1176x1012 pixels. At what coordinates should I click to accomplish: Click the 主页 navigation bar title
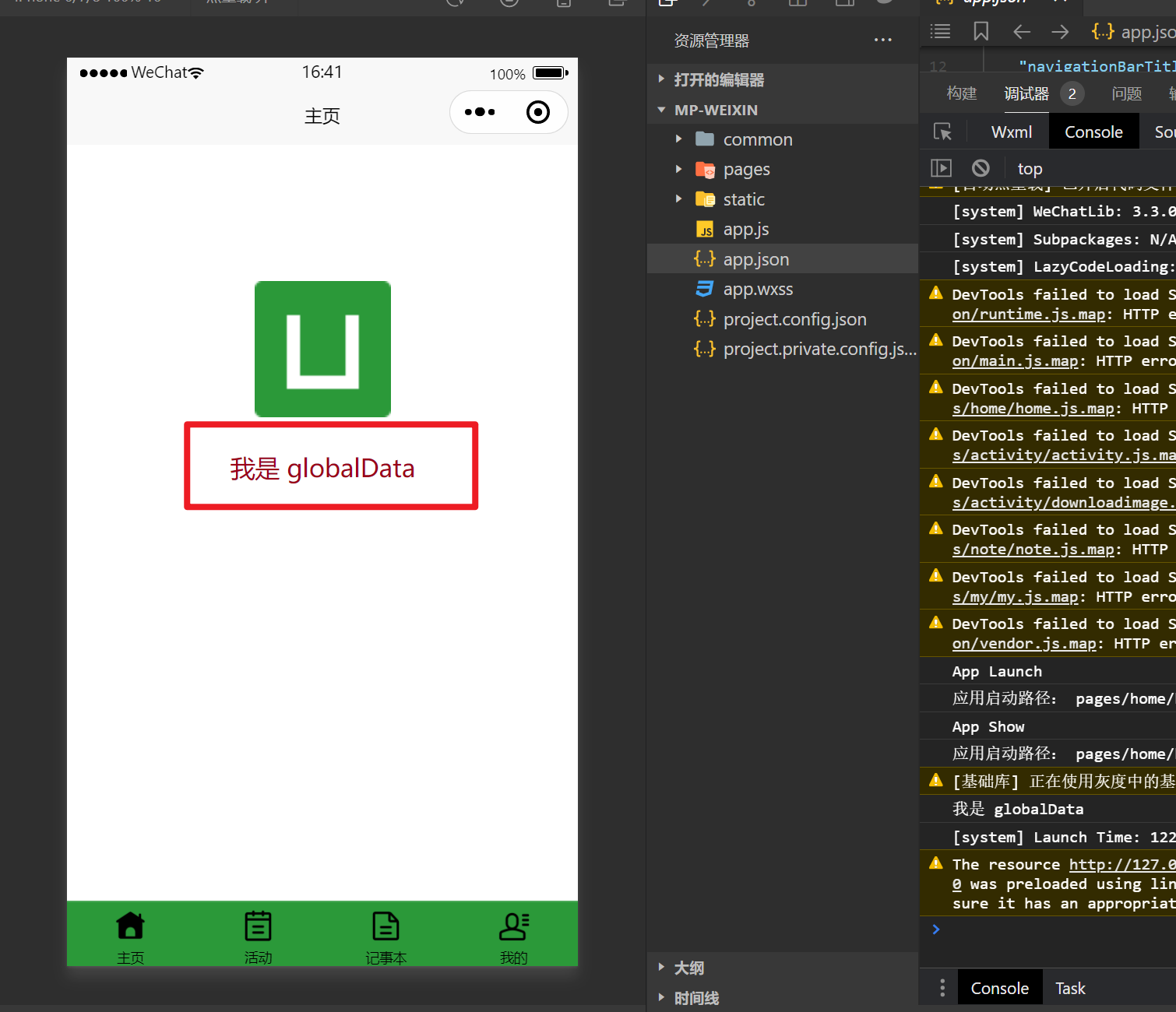(322, 116)
